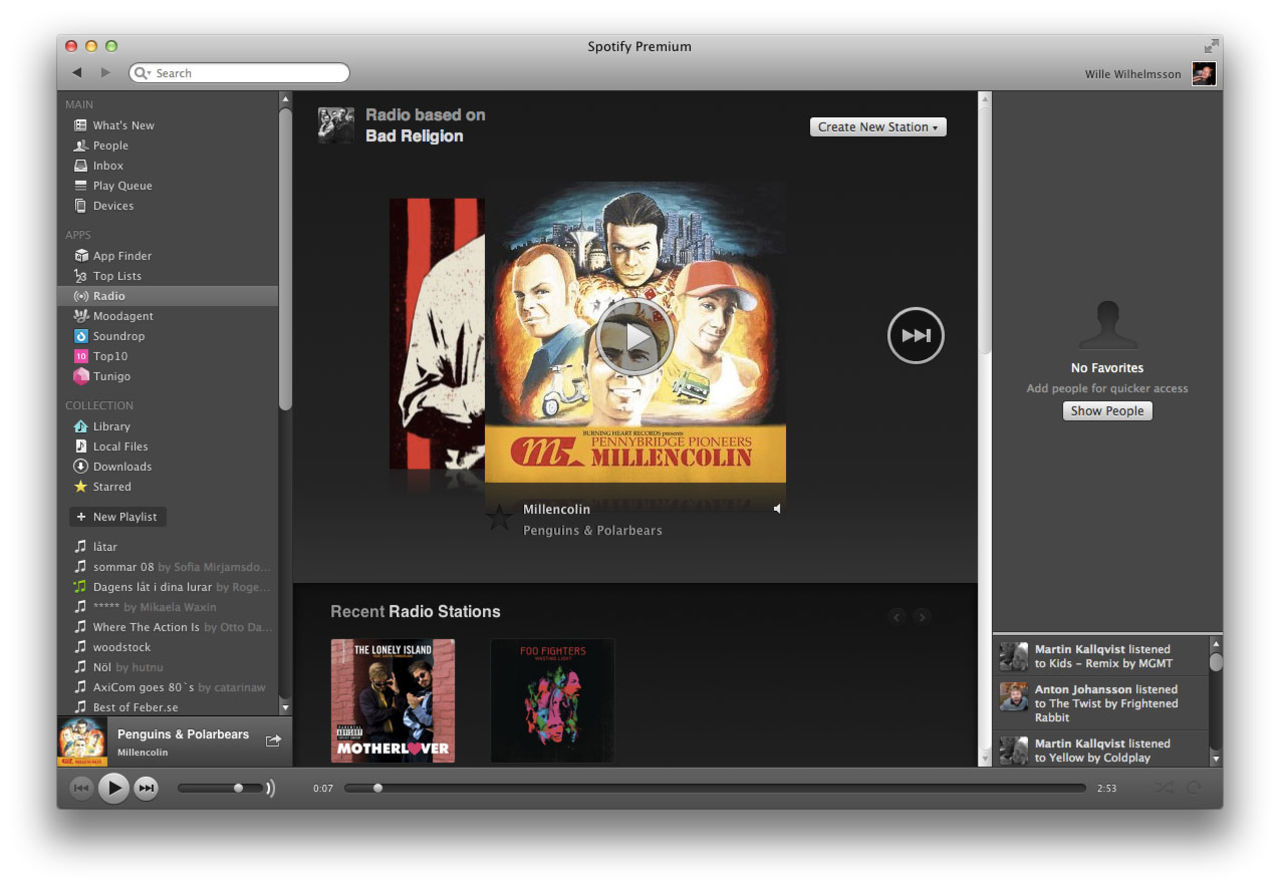
Task: Create a New Playlist
Action: [117, 516]
